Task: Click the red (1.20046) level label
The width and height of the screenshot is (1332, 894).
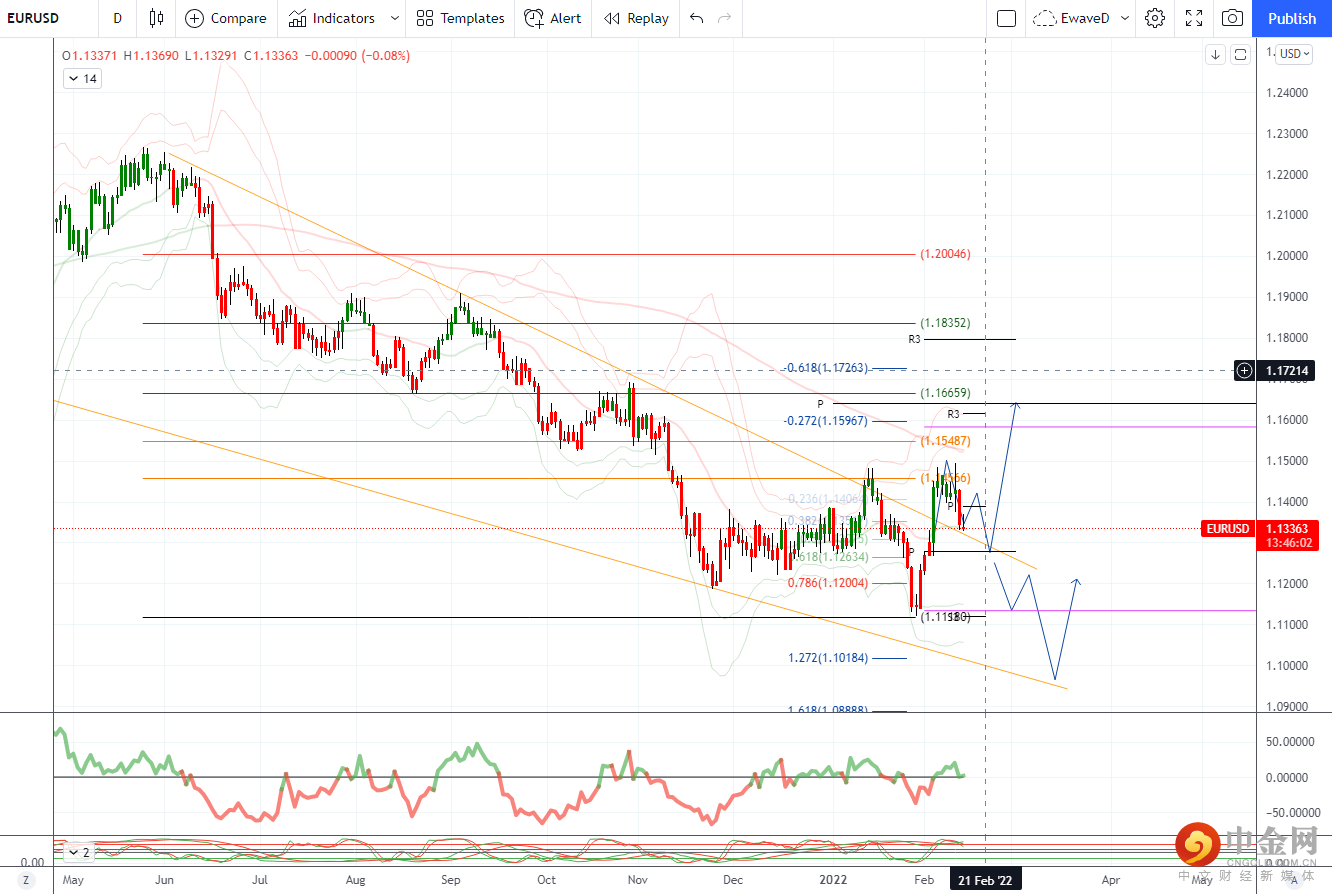Action: click(x=945, y=254)
